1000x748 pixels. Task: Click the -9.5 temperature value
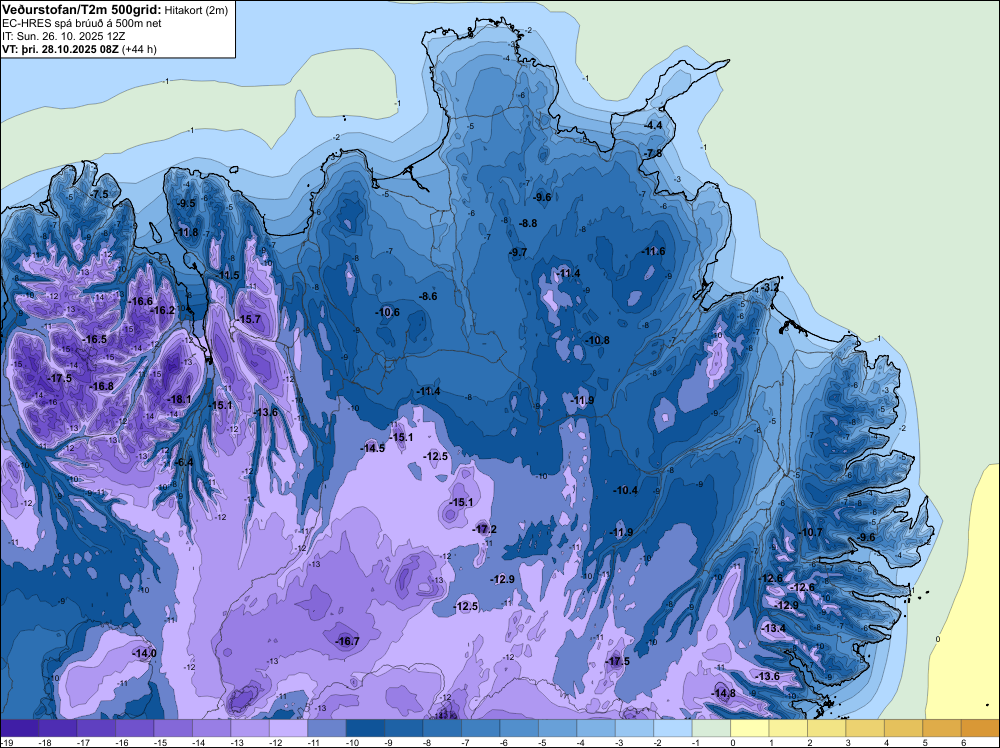click(x=186, y=203)
